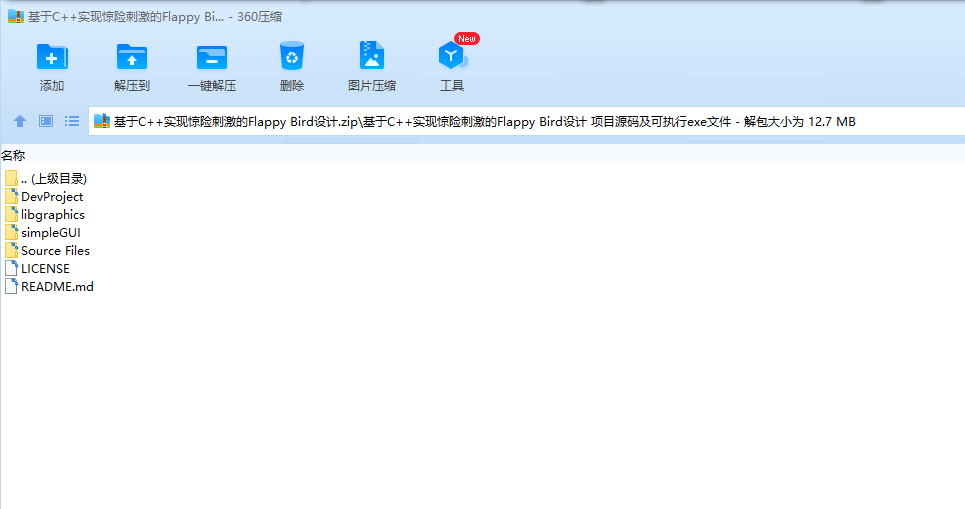
Task: Select the libgraphics folder
Action: (45, 214)
